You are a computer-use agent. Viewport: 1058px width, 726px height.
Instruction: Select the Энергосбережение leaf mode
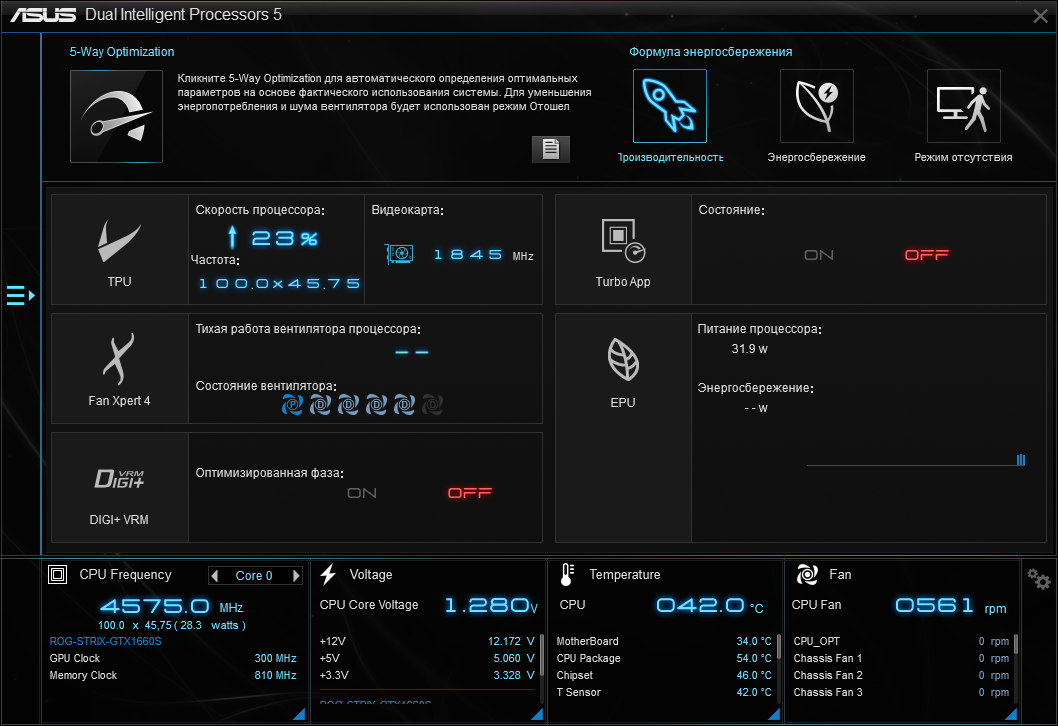(x=816, y=106)
